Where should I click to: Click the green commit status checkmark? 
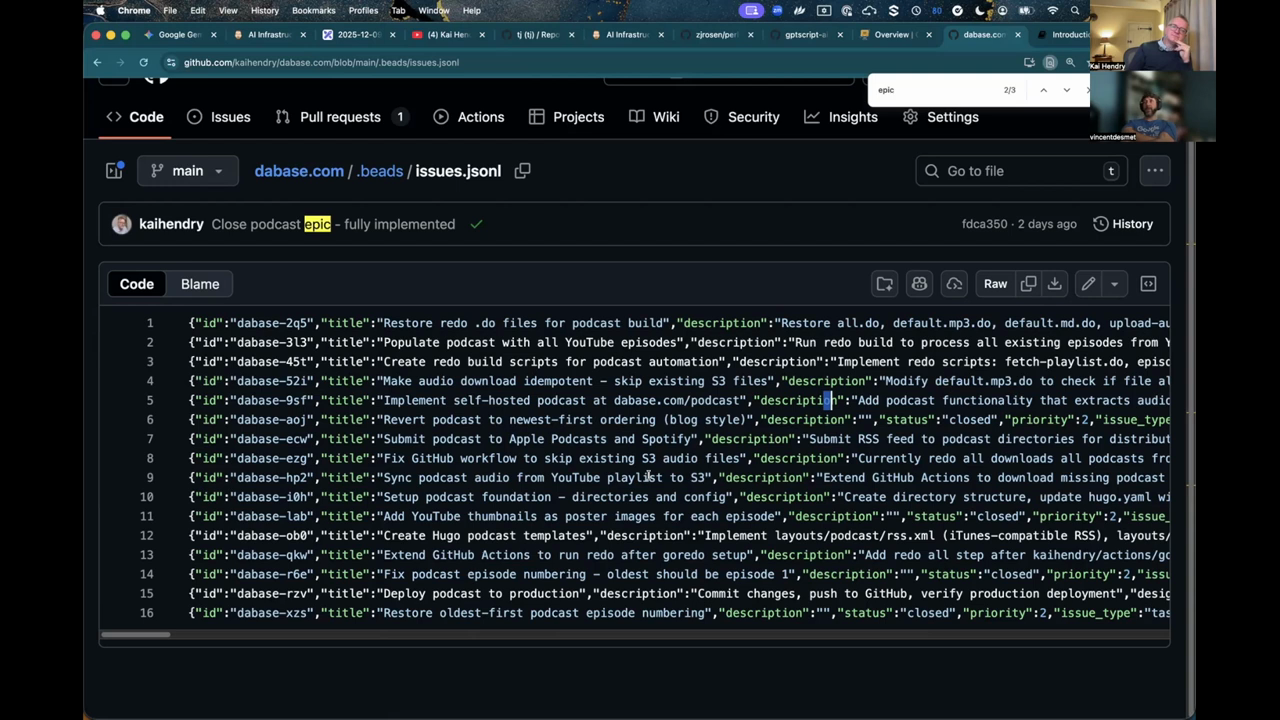[x=476, y=224]
